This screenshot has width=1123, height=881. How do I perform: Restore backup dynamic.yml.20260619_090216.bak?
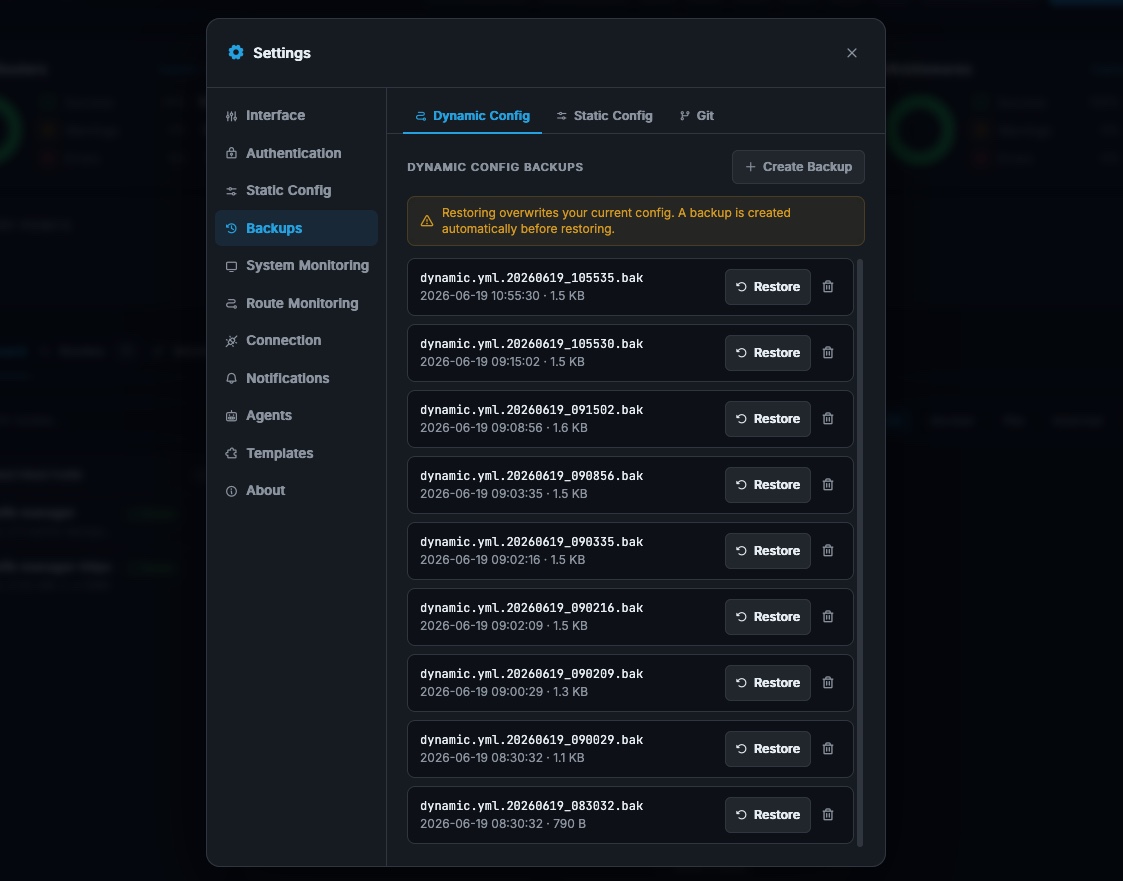click(768, 616)
